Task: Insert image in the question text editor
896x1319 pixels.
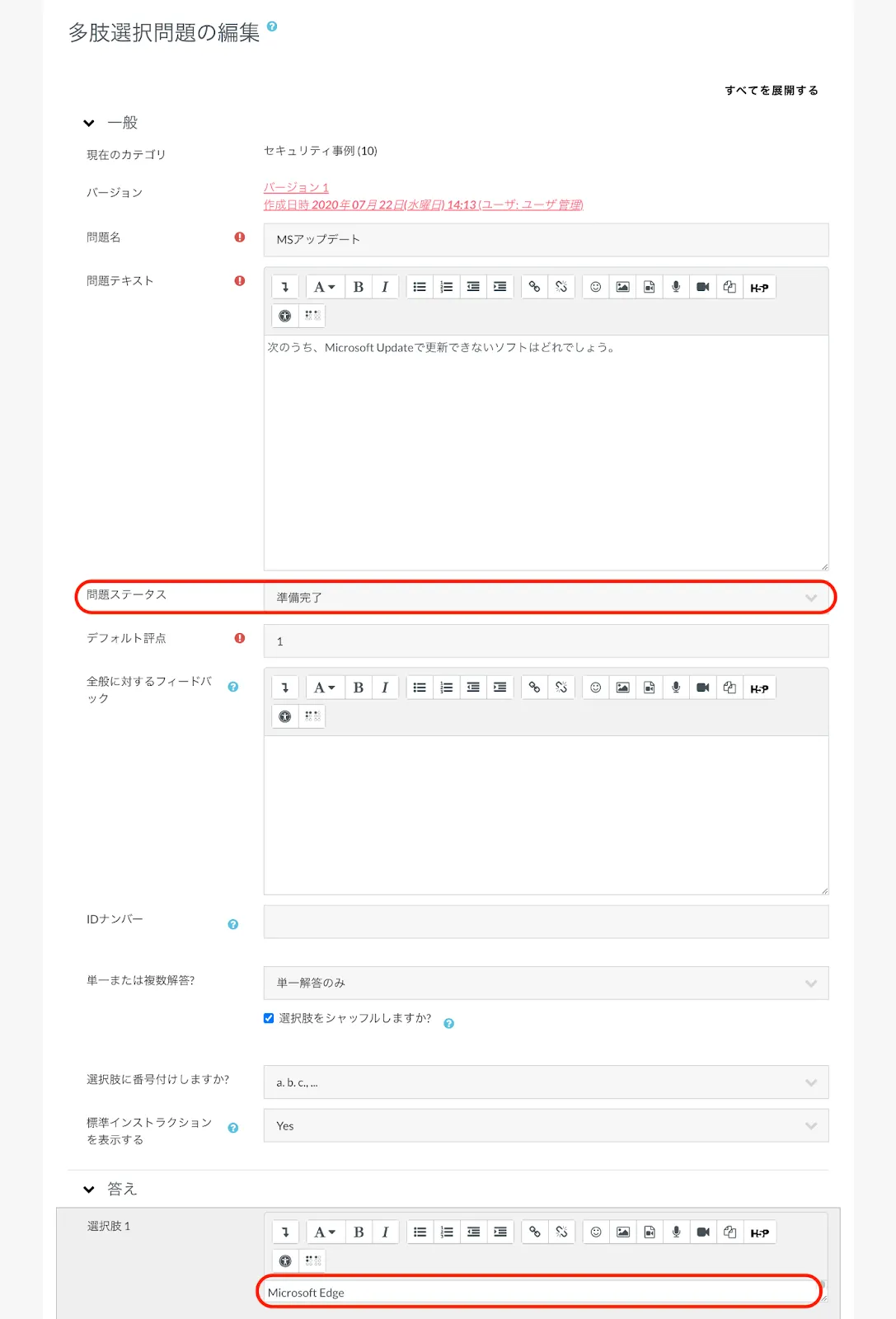Action: 622,287
